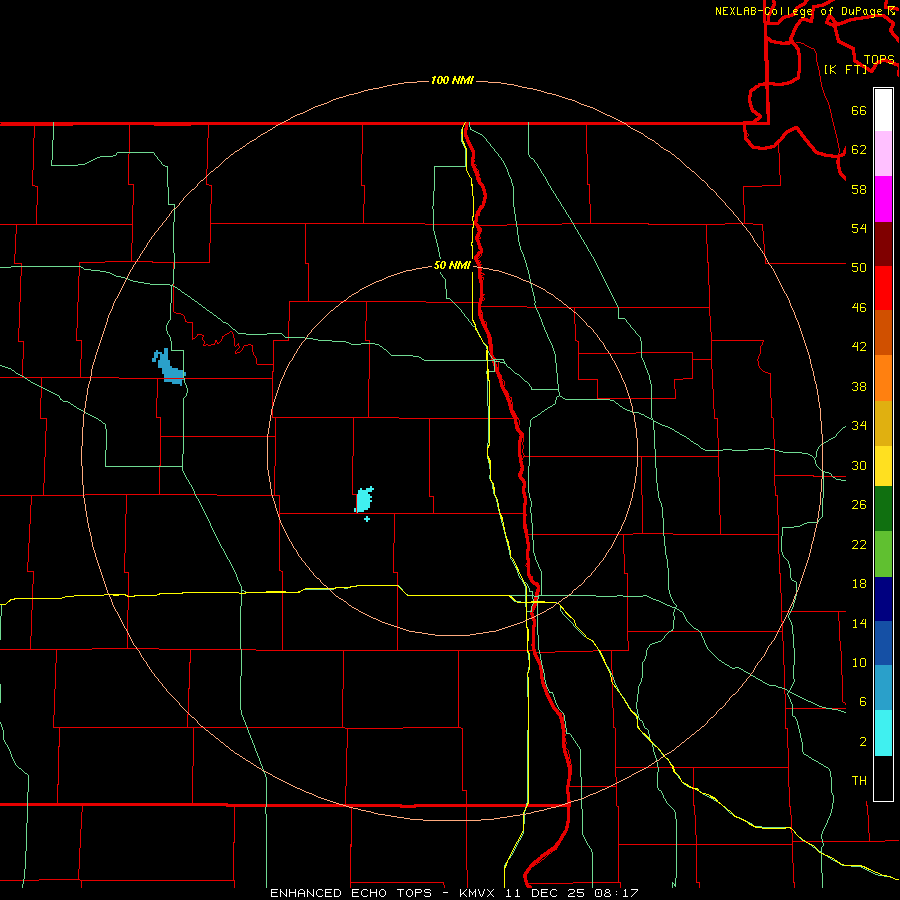Click the 'KMVX' radar site identifier
This screenshot has width=900, height=900.
pos(478,893)
